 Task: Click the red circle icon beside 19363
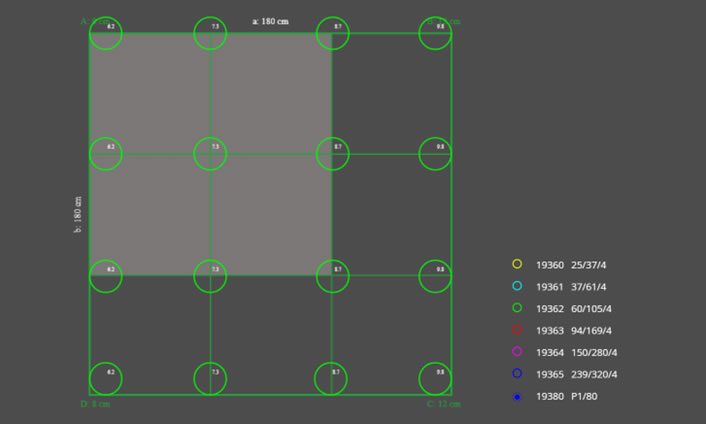point(517,330)
